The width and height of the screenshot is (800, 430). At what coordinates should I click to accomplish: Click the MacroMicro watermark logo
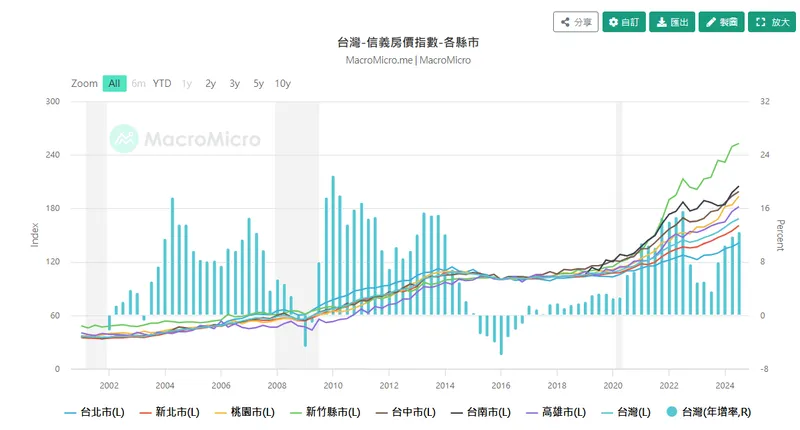(x=185, y=139)
